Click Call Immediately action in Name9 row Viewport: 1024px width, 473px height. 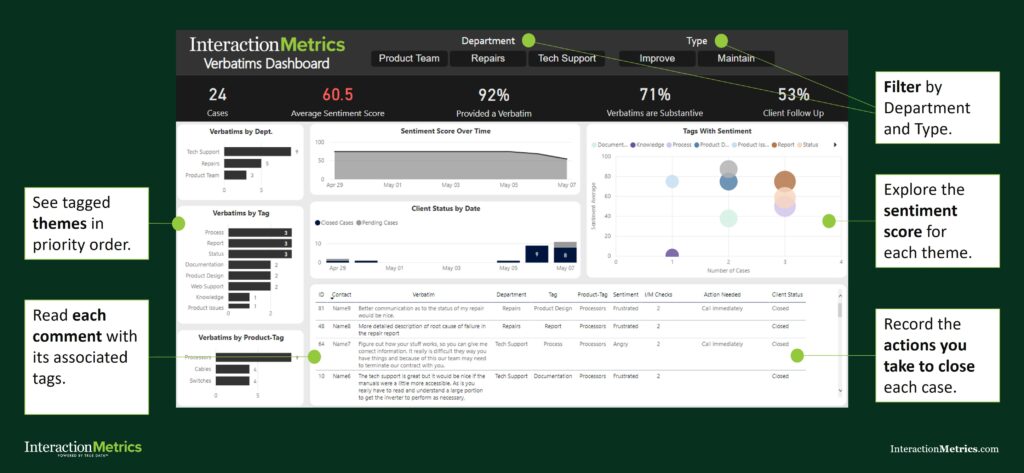point(720,308)
